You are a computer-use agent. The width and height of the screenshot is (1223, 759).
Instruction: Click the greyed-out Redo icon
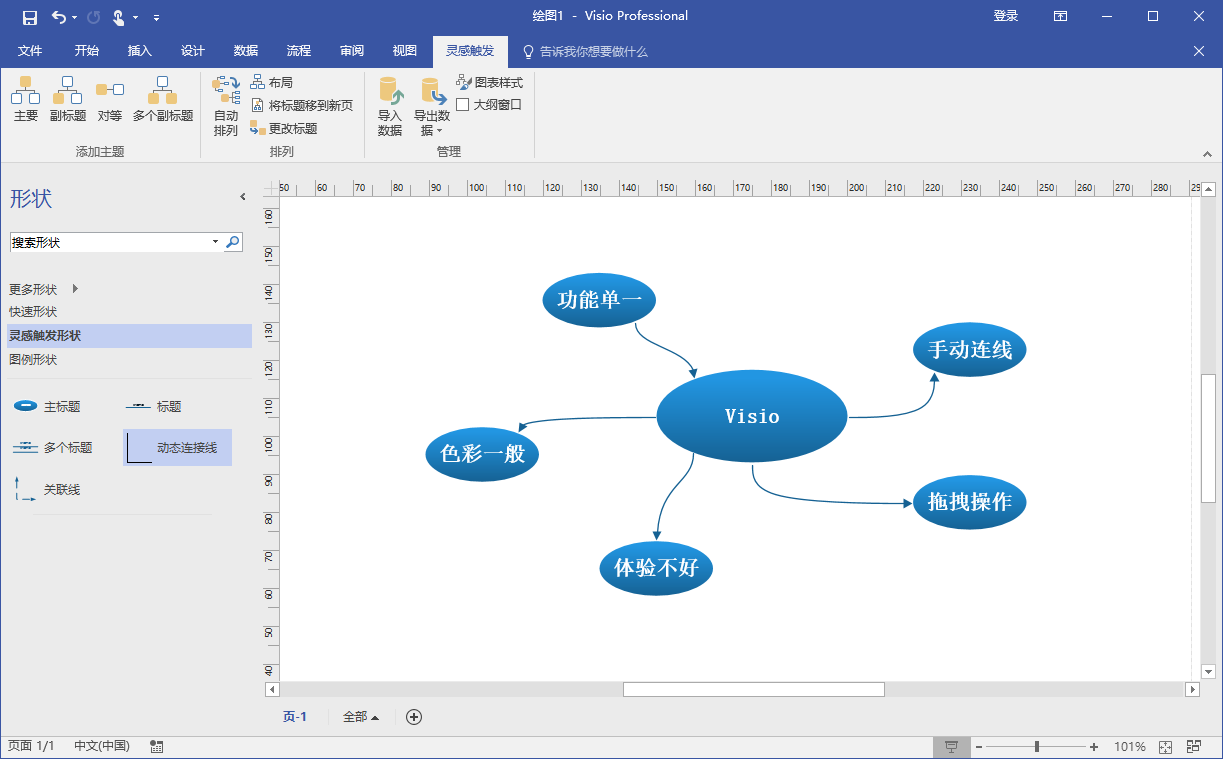click(x=94, y=17)
